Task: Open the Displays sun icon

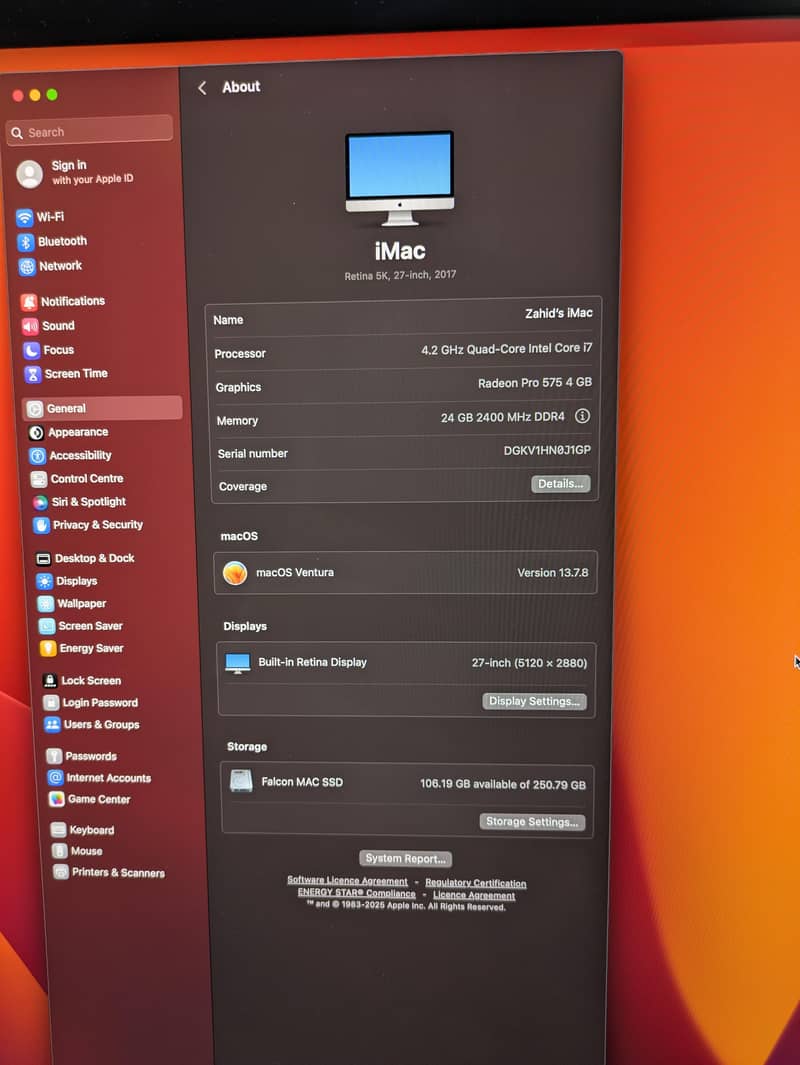Action: [46, 581]
